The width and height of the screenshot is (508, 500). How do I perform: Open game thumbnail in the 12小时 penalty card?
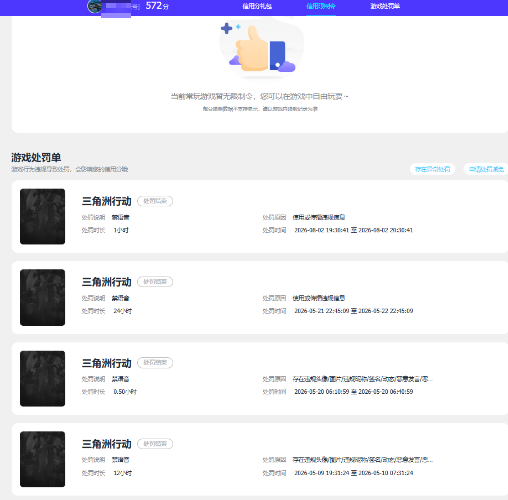pos(42,459)
